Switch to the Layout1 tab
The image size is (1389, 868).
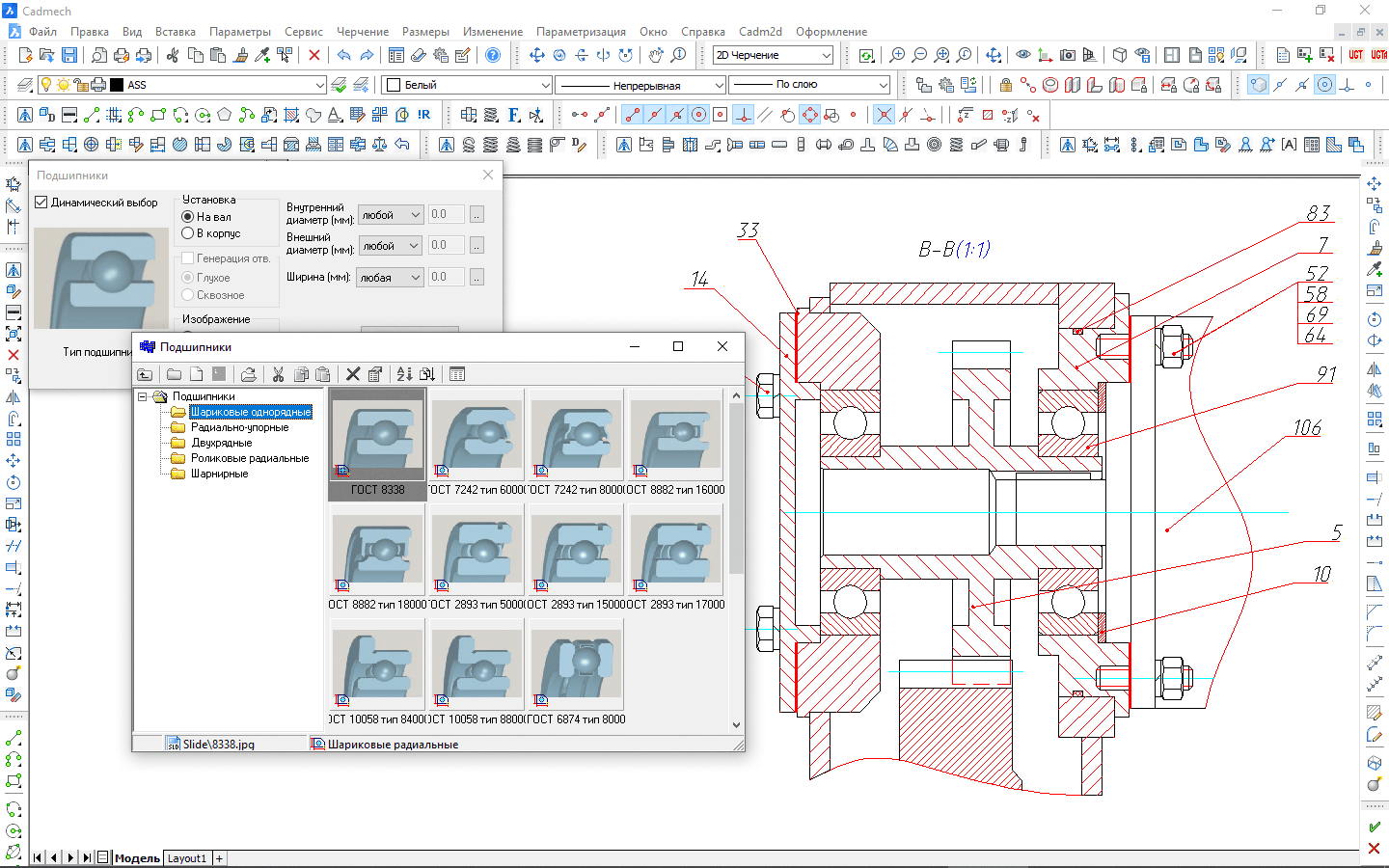click(x=187, y=858)
